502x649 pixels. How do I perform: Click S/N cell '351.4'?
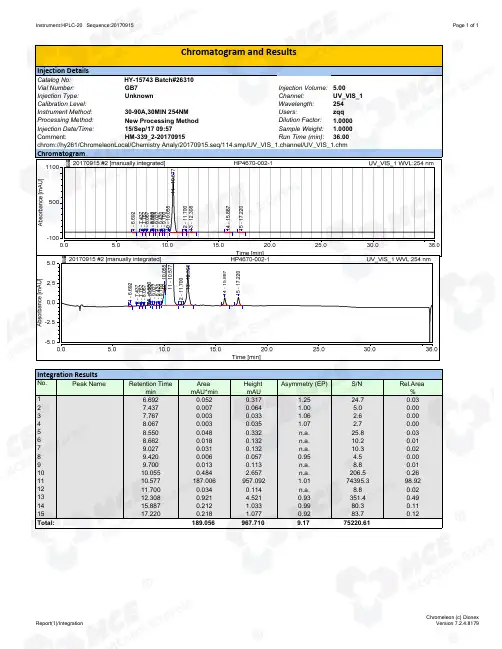point(358,498)
